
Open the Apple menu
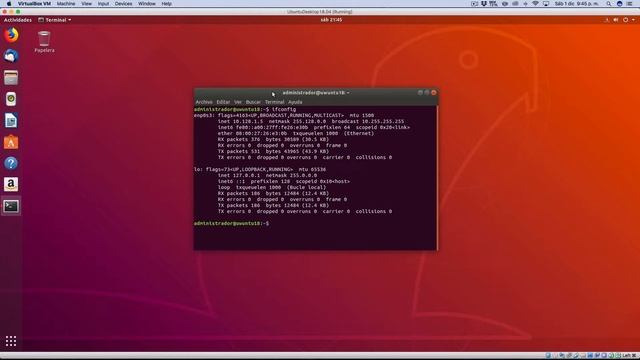point(9,4)
